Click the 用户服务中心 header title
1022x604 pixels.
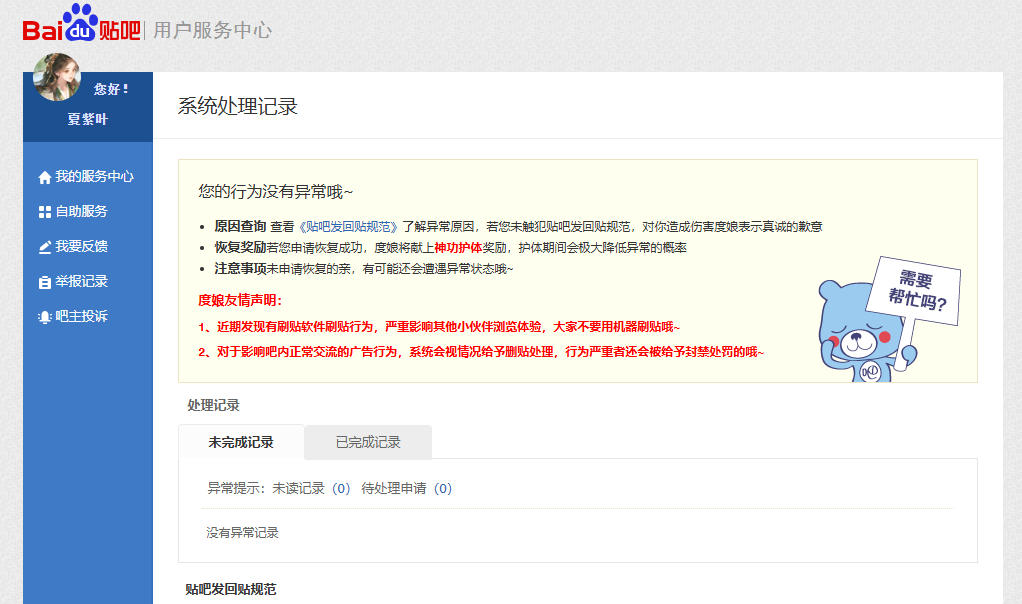[x=212, y=30]
